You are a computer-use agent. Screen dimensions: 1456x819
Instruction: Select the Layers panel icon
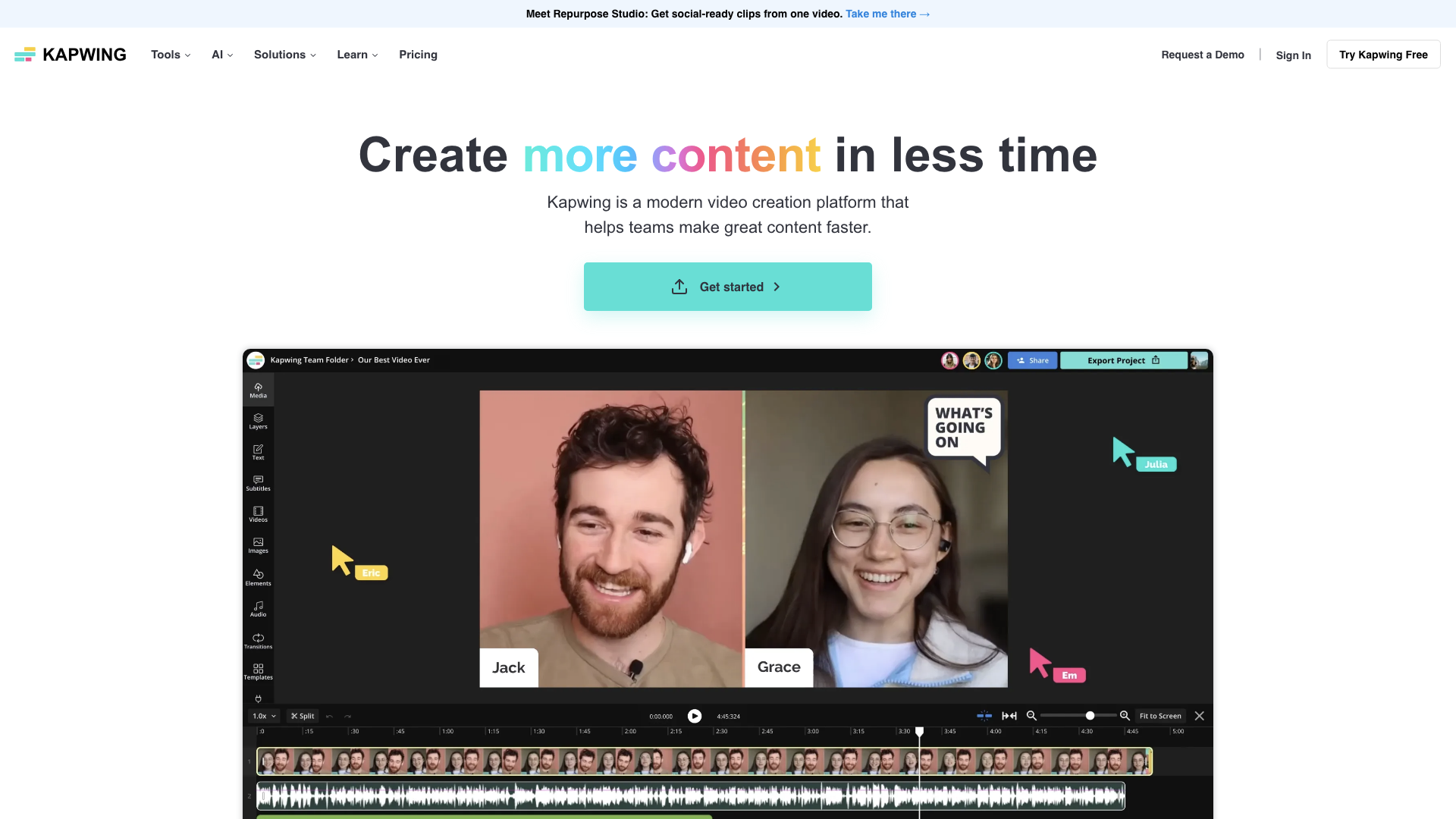pos(258,421)
